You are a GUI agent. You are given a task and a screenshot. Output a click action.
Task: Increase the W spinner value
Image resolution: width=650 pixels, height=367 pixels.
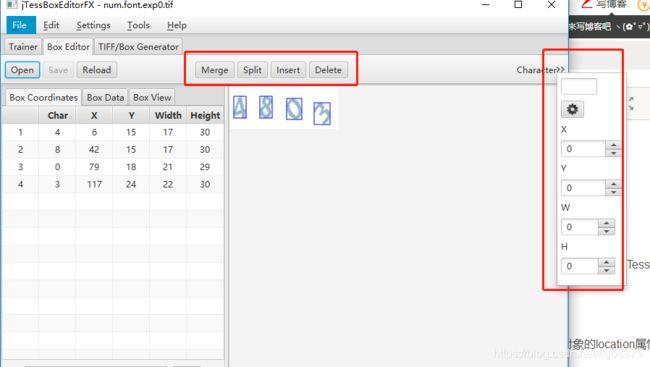point(606,223)
